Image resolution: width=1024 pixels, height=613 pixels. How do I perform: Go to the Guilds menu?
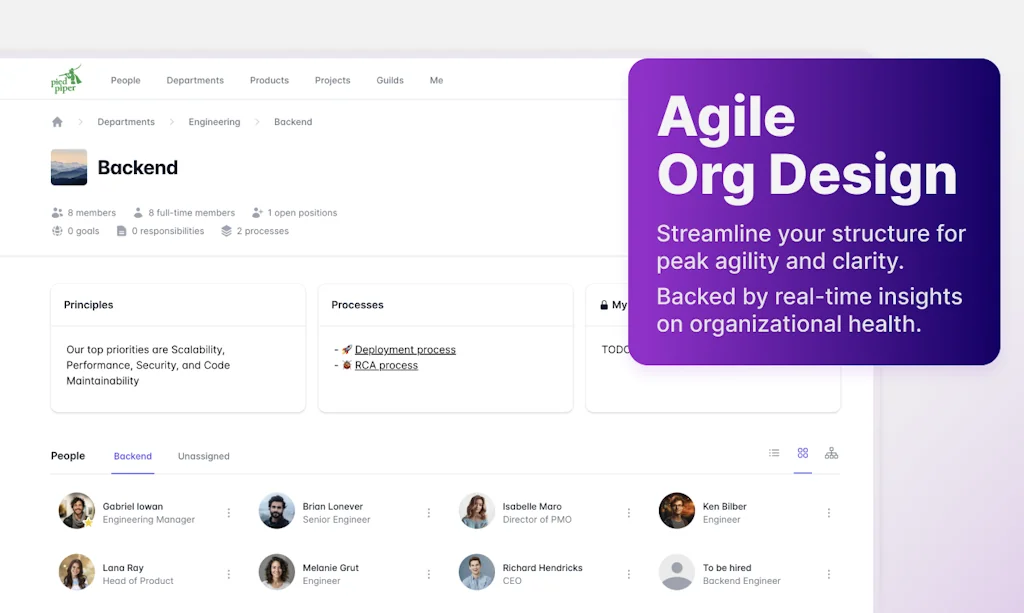click(x=390, y=80)
